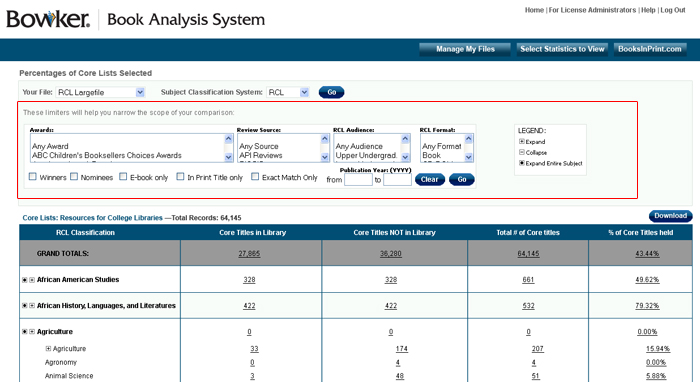Select Book in RCL Format list
Image resolution: width=700 pixels, height=382 pixels.
click(x=431, y=155)
